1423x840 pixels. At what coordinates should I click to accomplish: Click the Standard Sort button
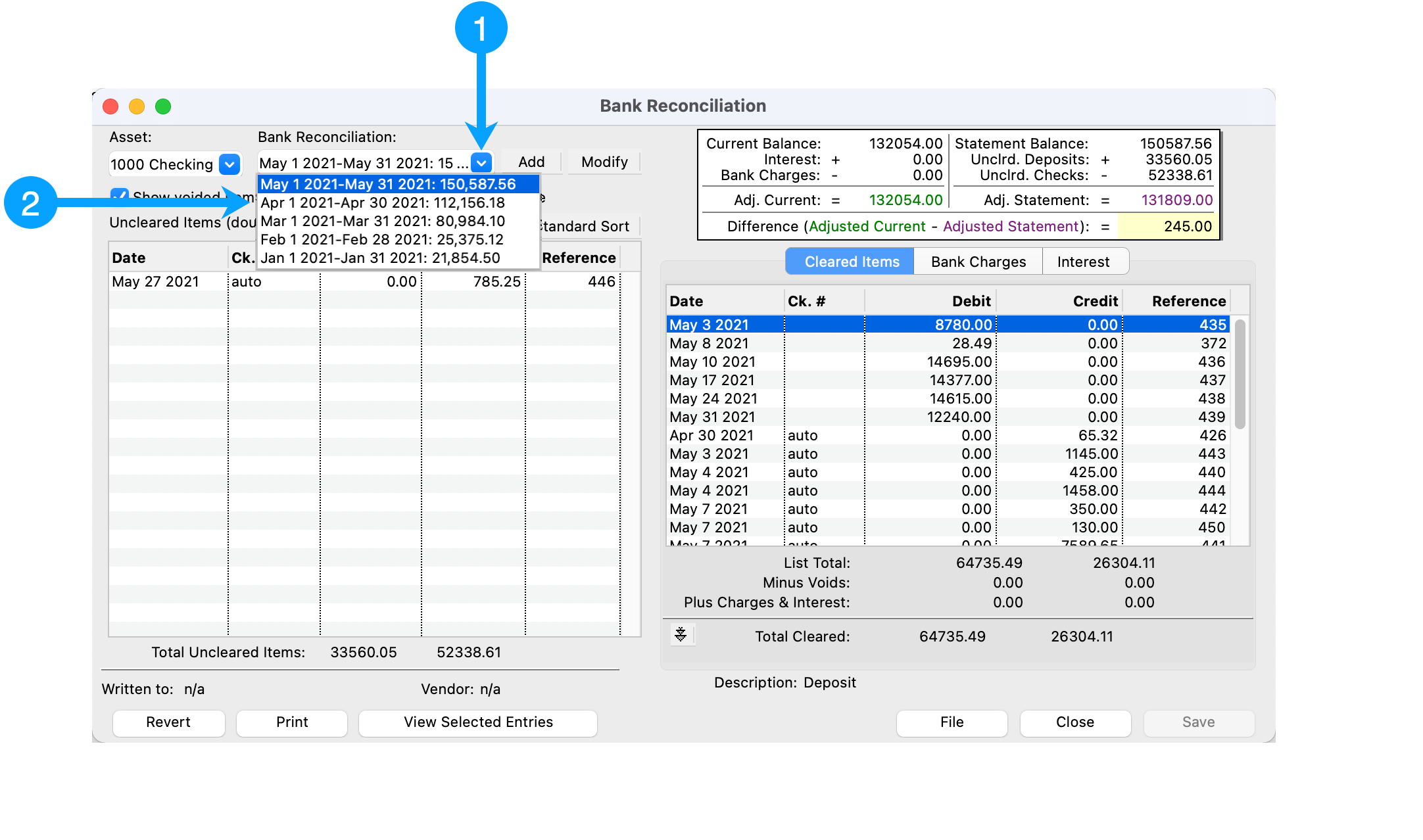coord(585,226)
